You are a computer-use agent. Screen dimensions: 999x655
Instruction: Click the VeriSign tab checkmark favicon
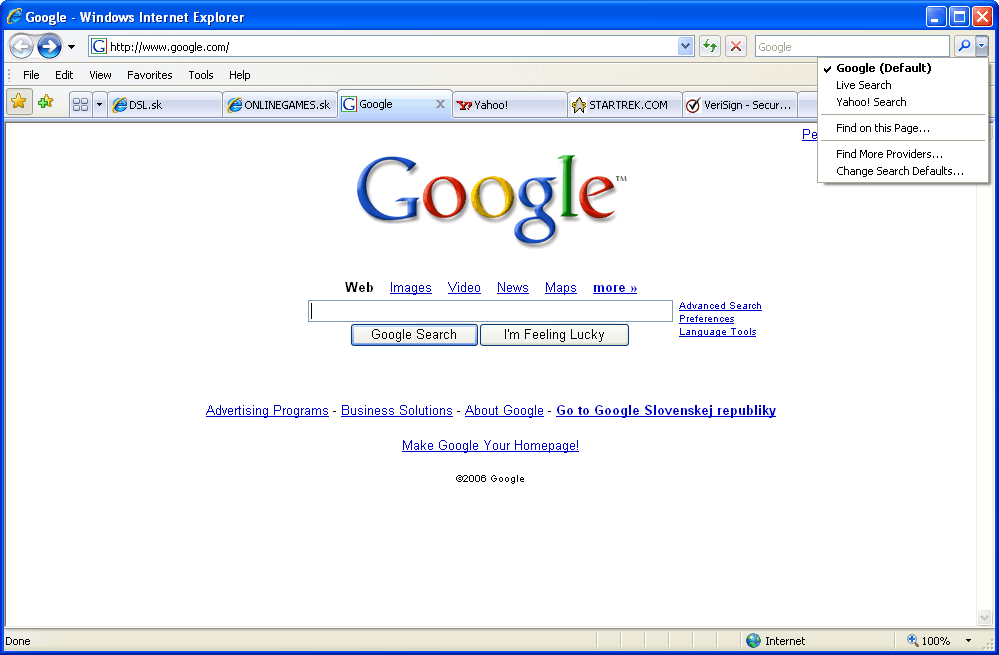click(x=693, y=105)
